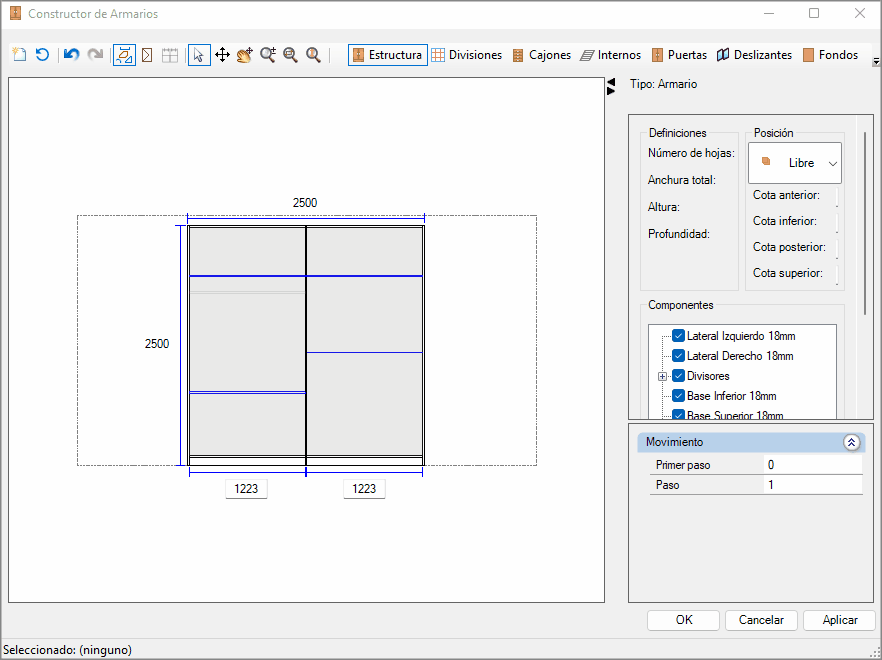Viewport: 882px width, 660px height.
Task: Click the Tipo: Armario label
Action: (663, 84)
